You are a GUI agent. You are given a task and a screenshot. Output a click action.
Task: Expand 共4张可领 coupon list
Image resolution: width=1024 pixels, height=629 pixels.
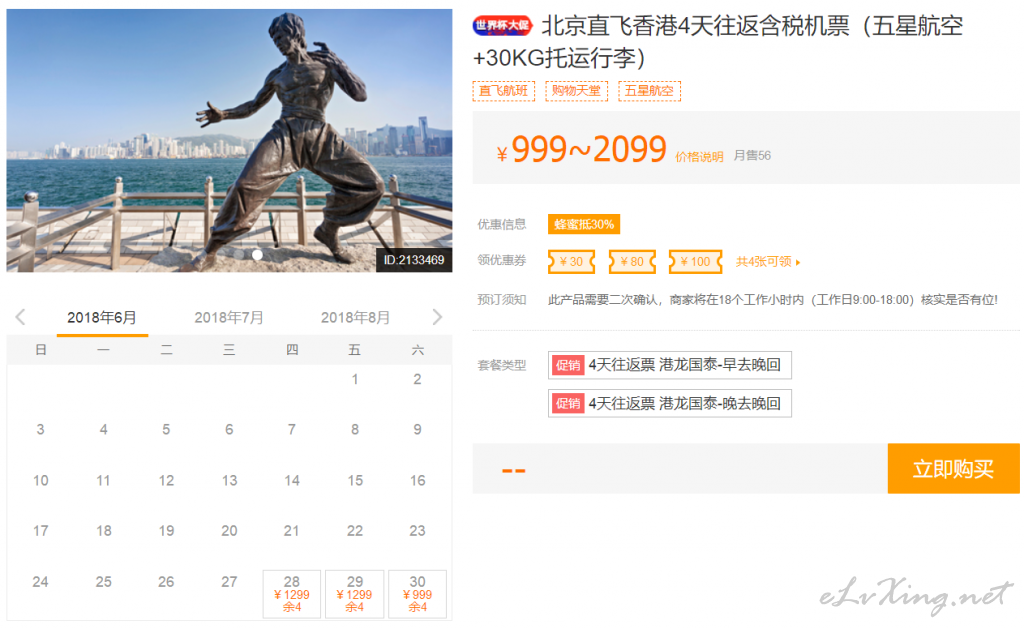click(768, 262)
